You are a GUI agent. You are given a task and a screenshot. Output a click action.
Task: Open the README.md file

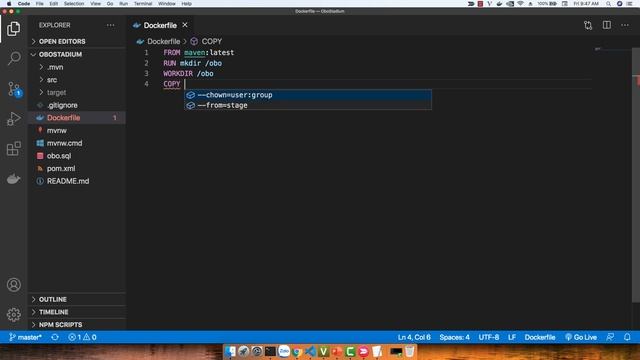click(77, 181)
